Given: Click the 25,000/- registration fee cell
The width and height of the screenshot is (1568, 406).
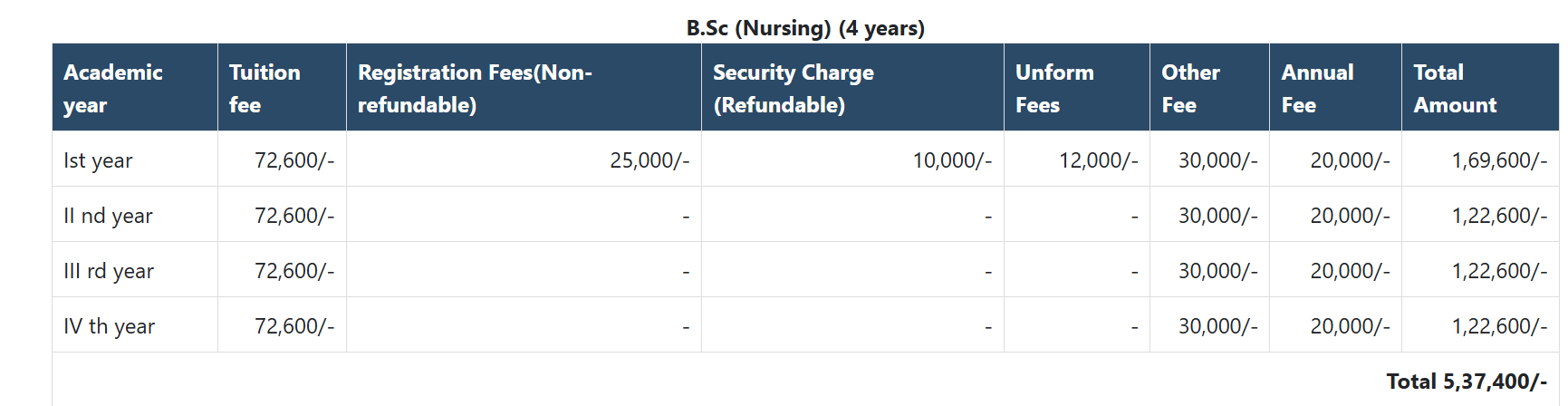Looking at the screenshot, I should [x=649, y=160].
